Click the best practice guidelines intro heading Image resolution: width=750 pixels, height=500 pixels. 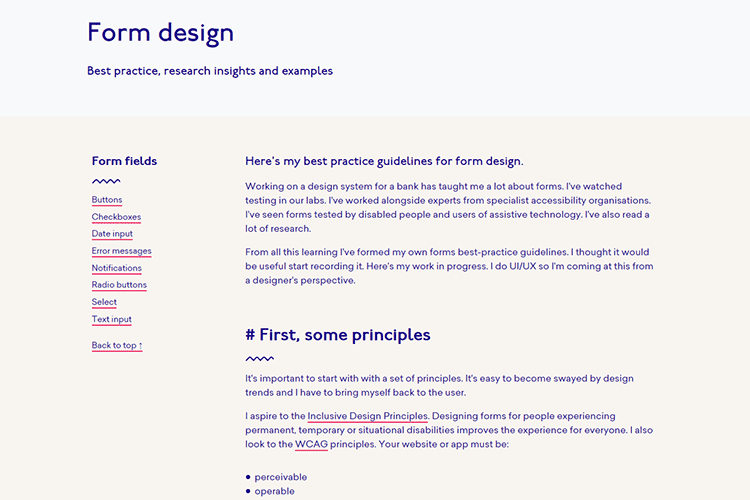pos(384,161)
